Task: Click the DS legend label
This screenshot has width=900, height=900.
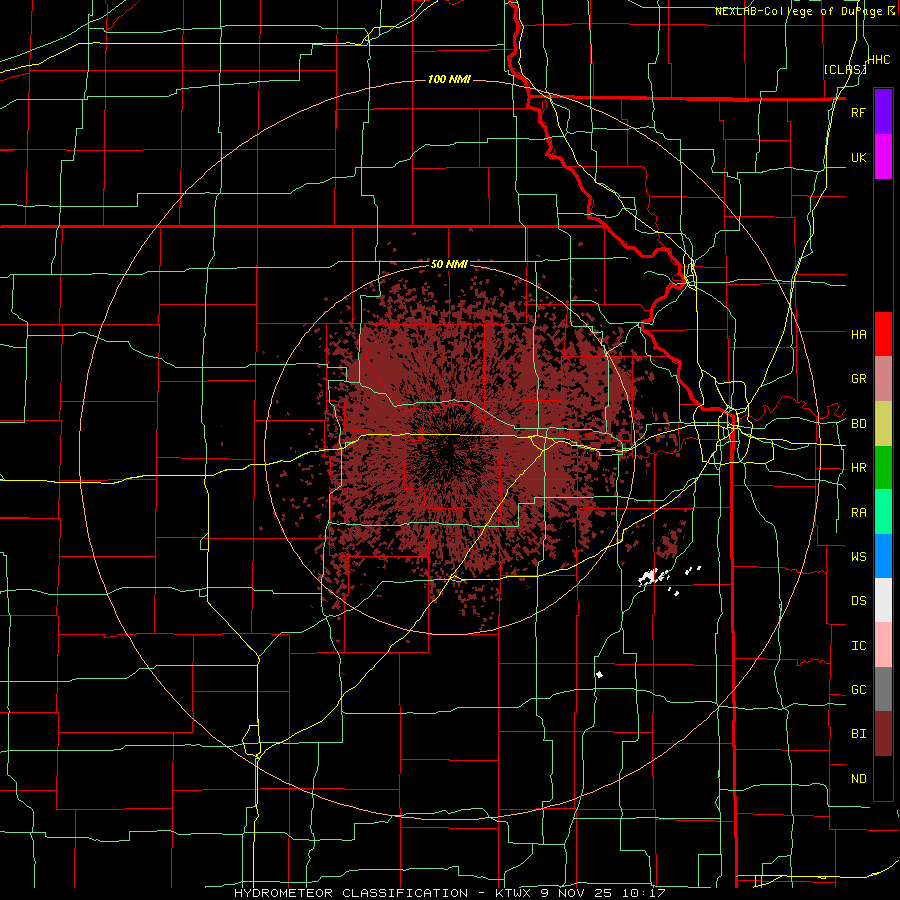Action: 858,601
